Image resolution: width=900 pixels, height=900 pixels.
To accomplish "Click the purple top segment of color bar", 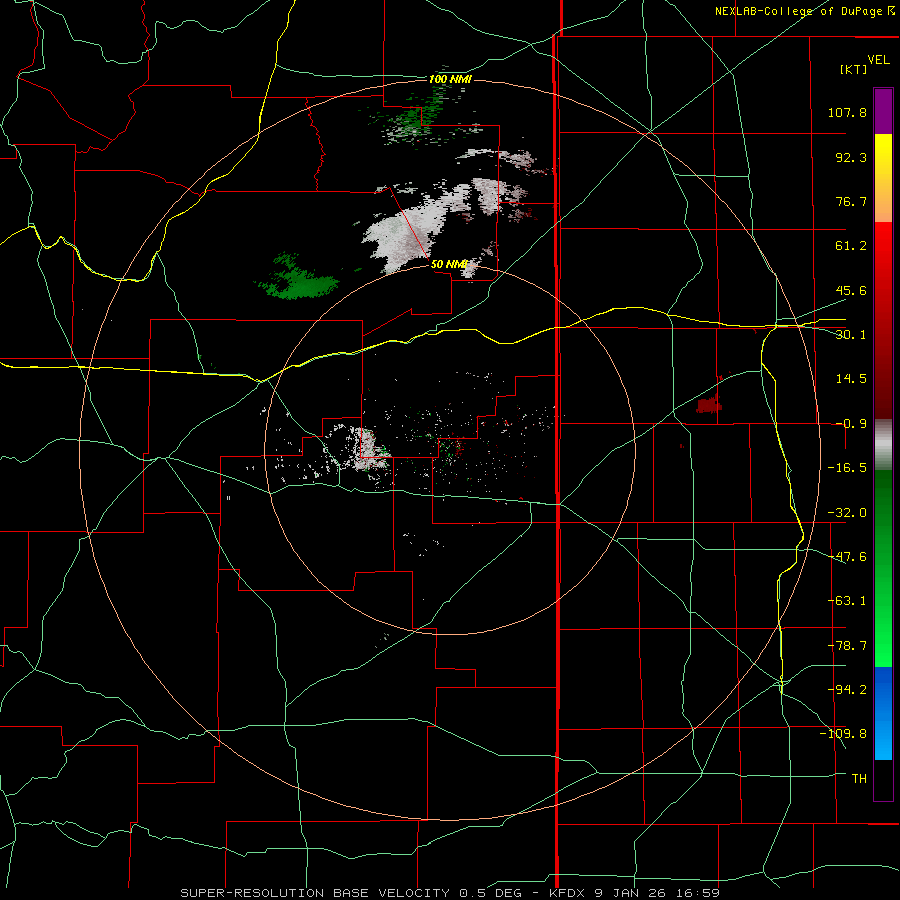I will tap(883, 111).
